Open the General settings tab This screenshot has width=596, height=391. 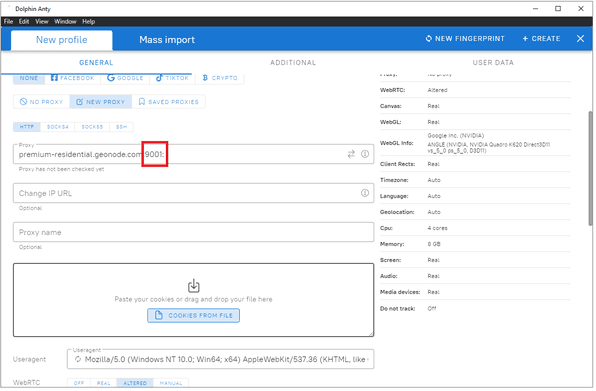[x=96, y=63]
